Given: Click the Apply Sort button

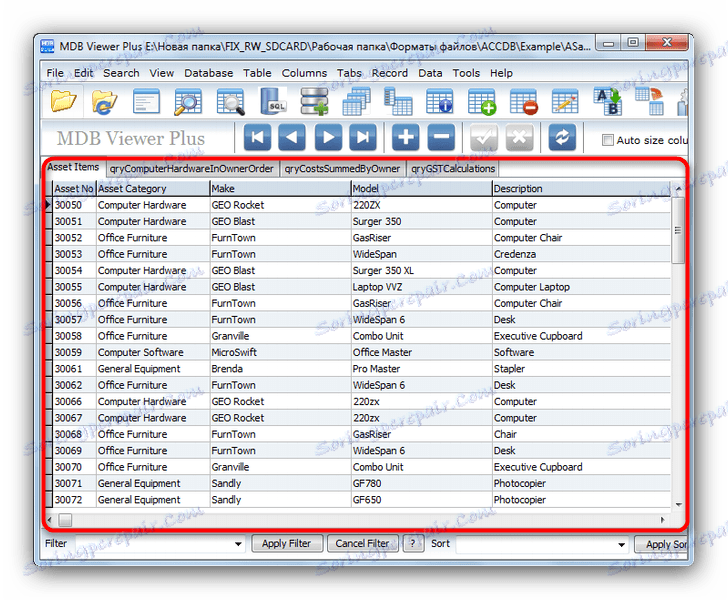Looking at the screenshot, I should pyautogui.click(x=662, y=544).
